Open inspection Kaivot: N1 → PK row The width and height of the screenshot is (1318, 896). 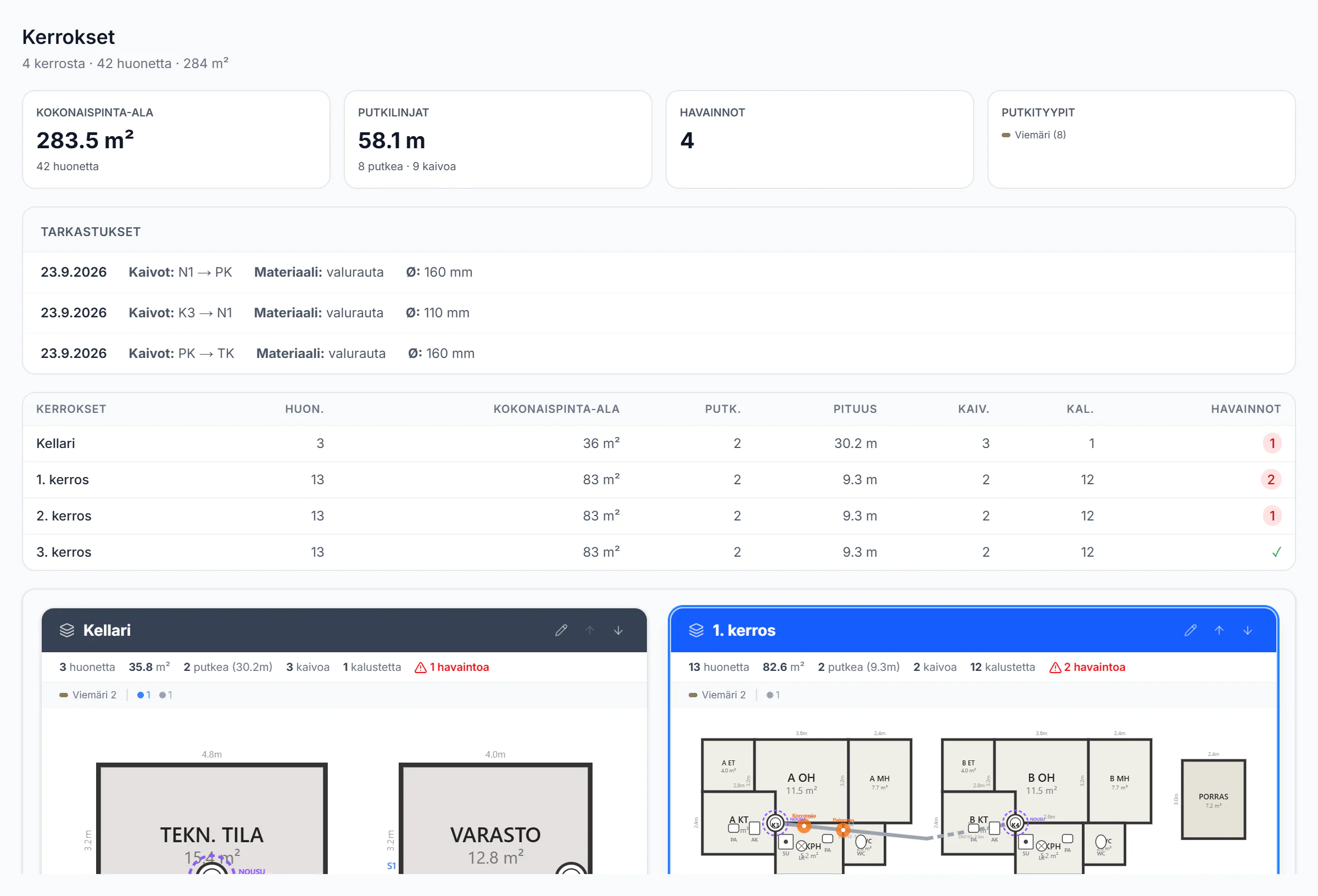click(x=658, y=272)
